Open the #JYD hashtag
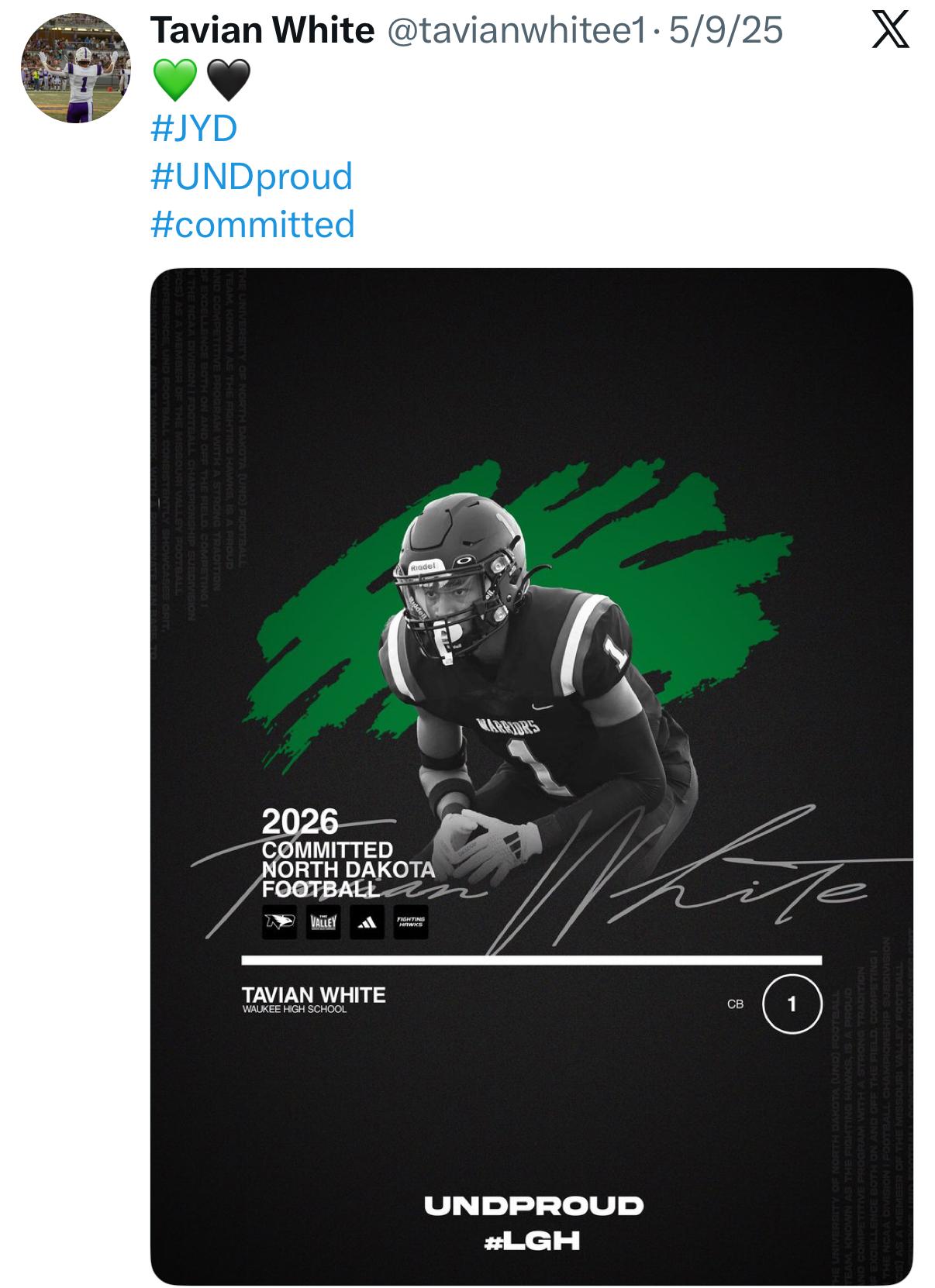 (x=194, y=129)
